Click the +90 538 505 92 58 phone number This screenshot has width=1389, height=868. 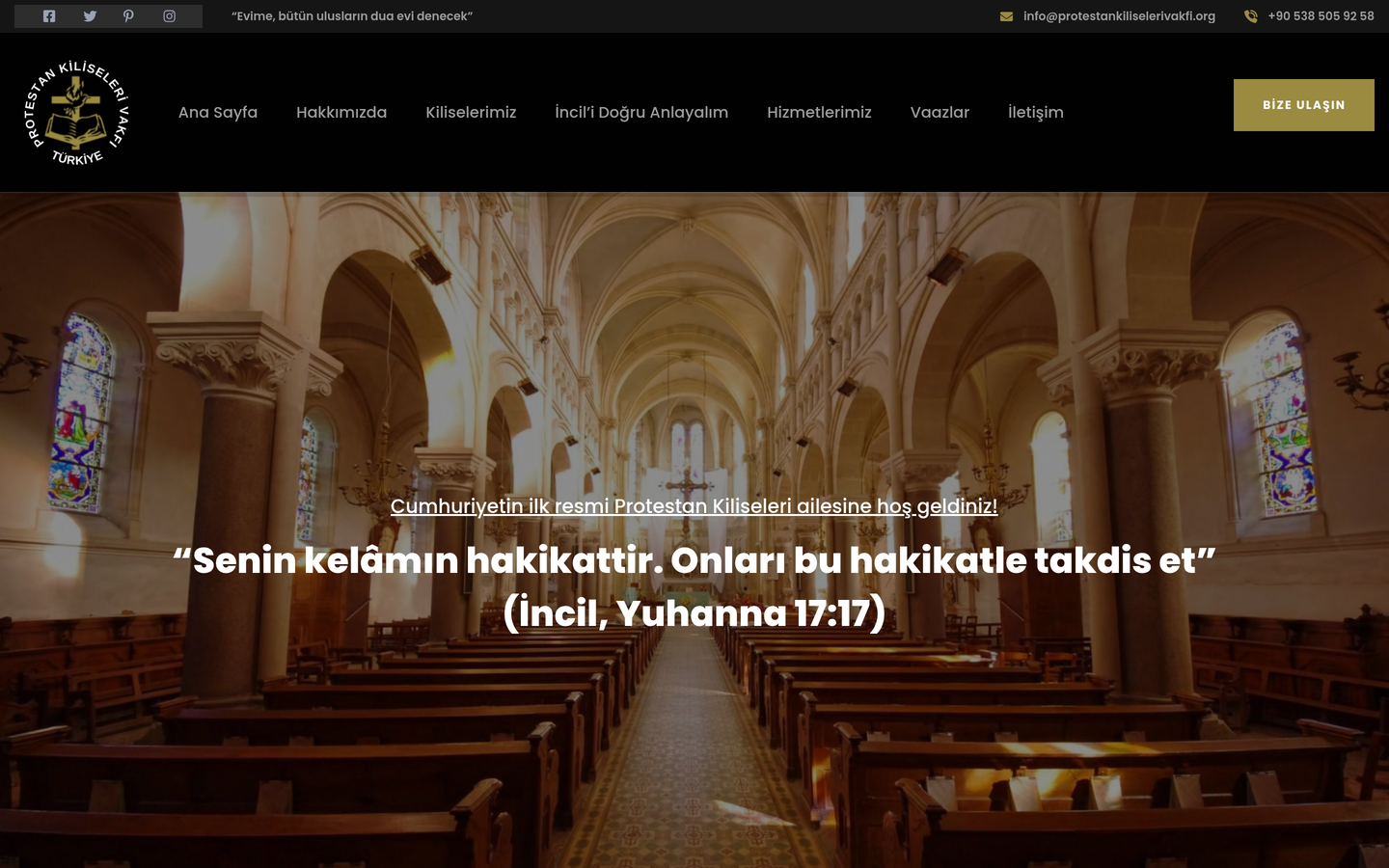tap(1321, 16)
